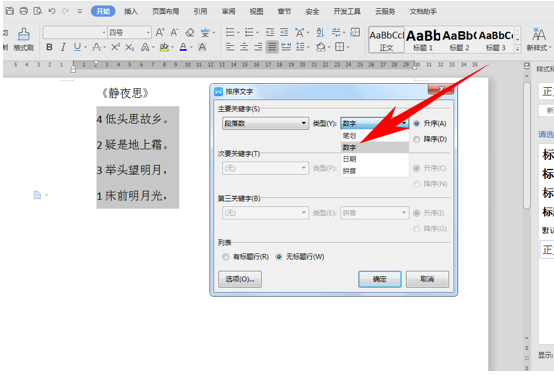The height and width of the screenshot is (375, 554).
Task: Select the Format Painter brush
Action: pyautogui.click(x=24, y=39)
